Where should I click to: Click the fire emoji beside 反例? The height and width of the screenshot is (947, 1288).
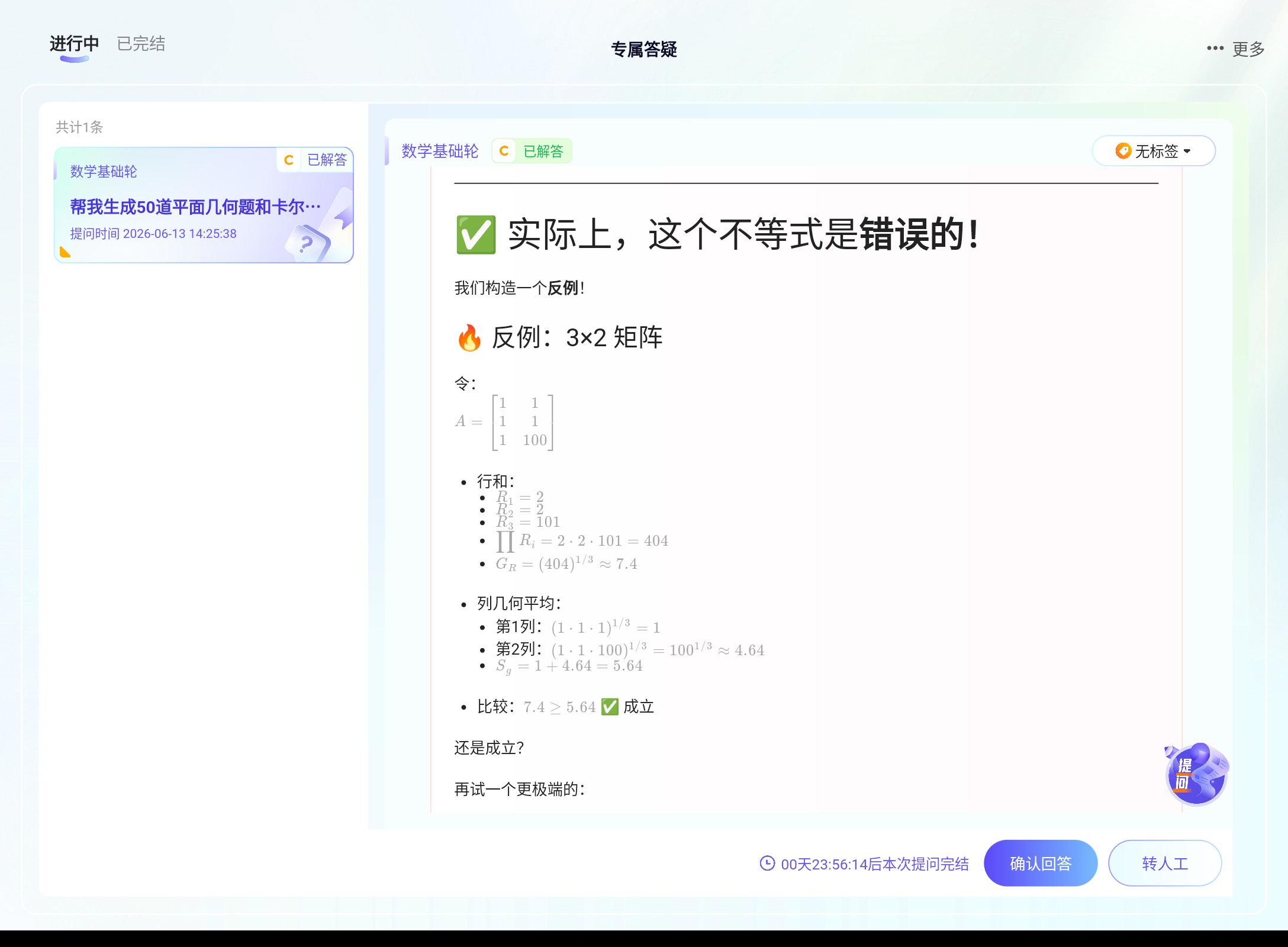point(469,338)
